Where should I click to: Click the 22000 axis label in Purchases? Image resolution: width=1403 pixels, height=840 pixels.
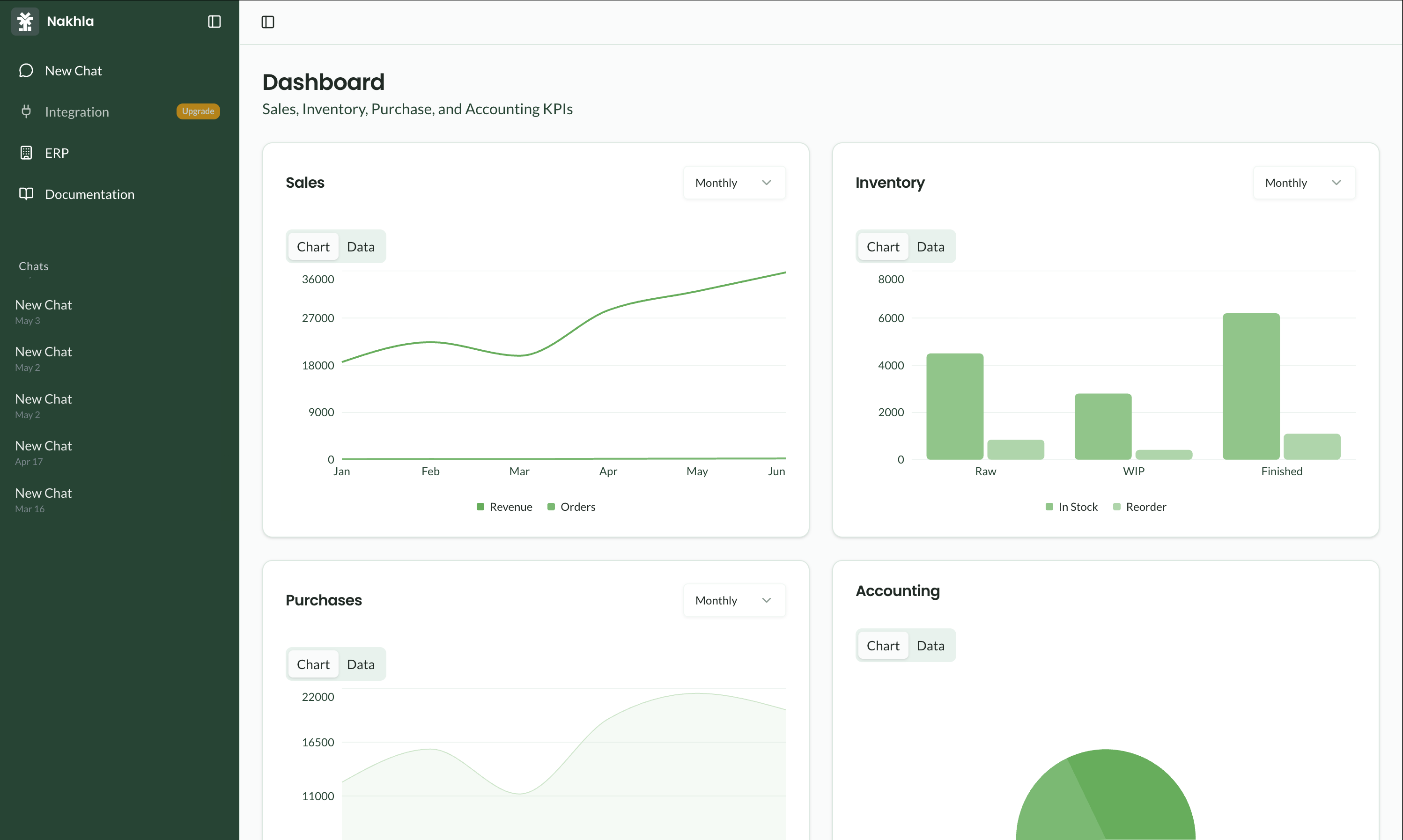tap(318, 697)
